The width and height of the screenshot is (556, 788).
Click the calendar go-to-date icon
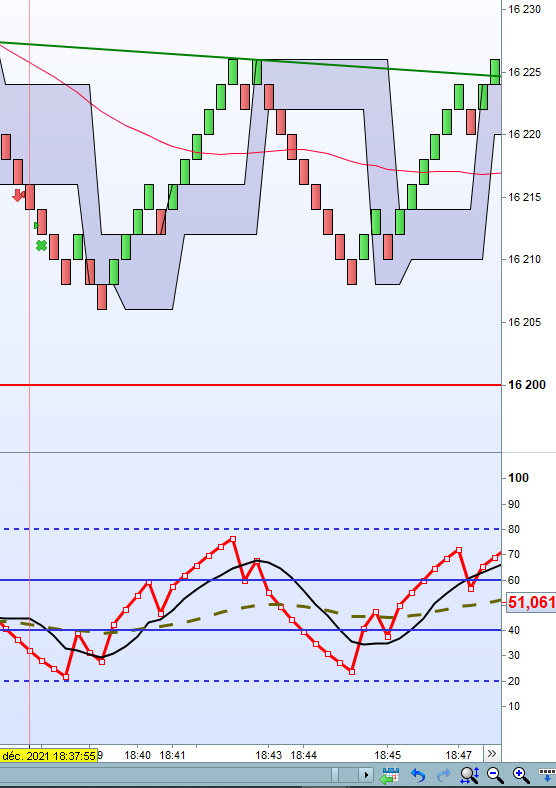389,775
